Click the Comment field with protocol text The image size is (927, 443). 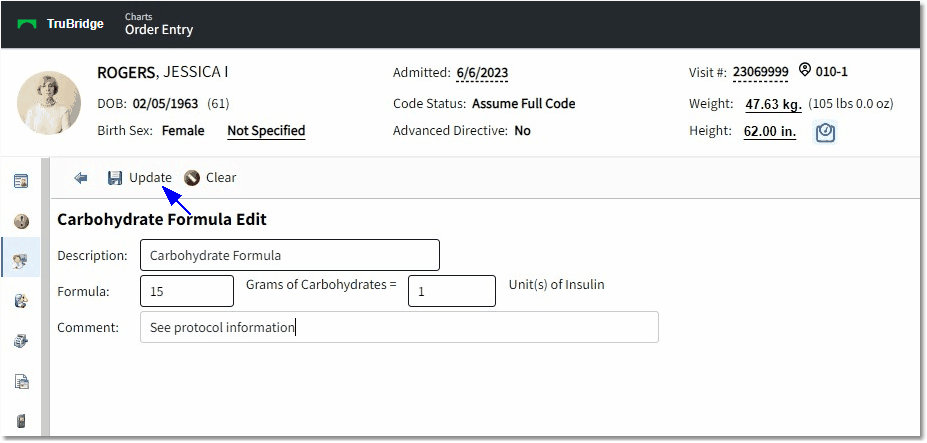coord(399,327)
